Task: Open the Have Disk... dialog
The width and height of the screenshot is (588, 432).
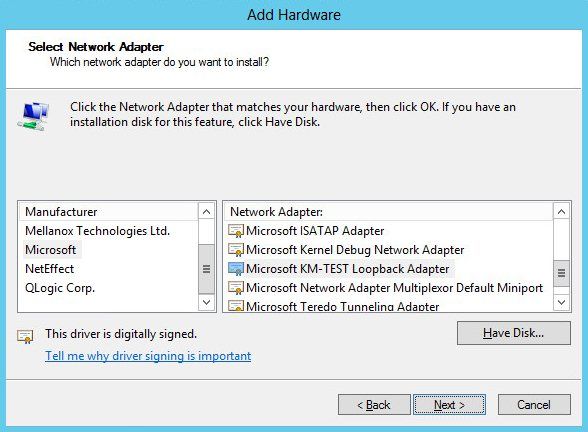Action: (514, 333)
